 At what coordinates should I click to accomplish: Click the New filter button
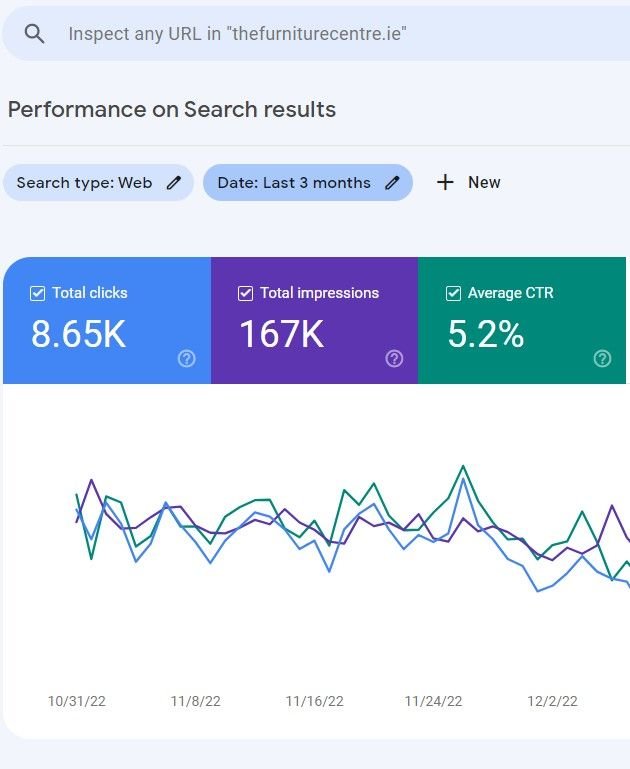[484, 182]
